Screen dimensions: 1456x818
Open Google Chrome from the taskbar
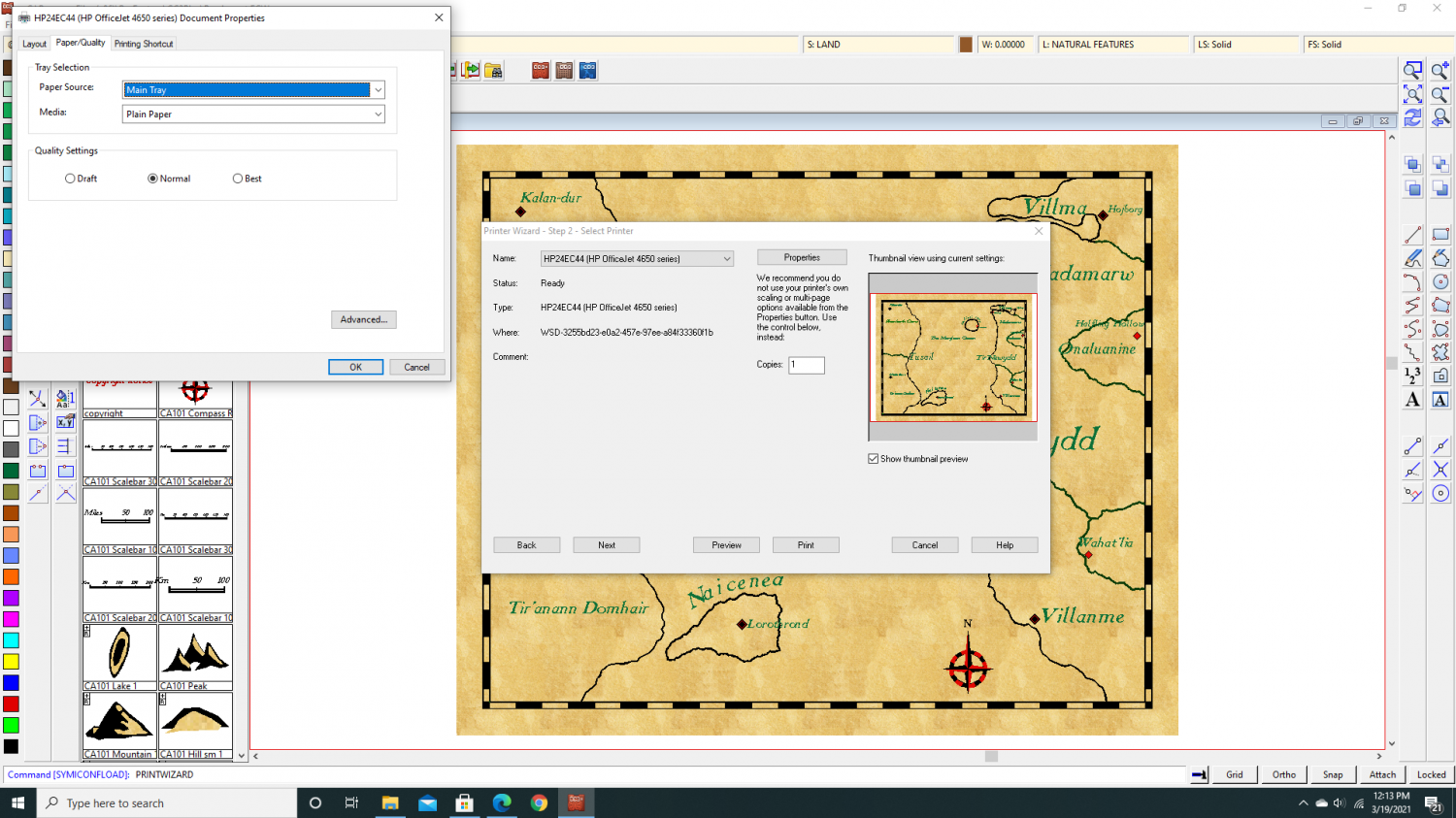(539, 802)
